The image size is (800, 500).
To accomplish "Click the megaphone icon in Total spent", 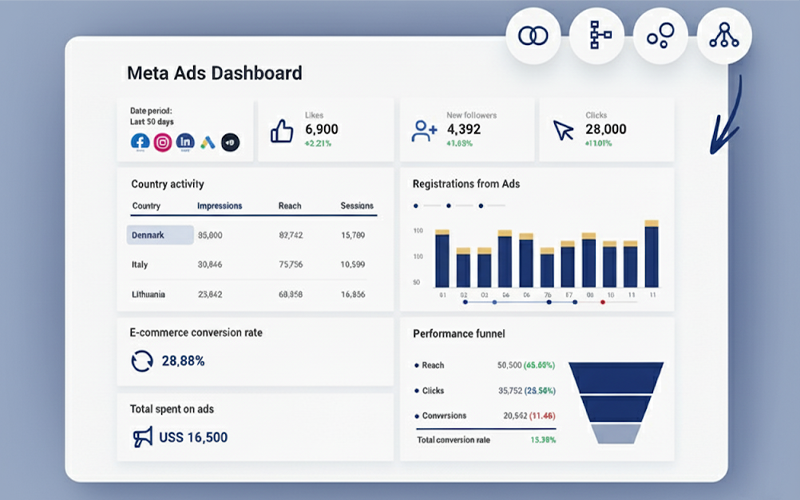I will pyautogui.click(x=143, y=437).
